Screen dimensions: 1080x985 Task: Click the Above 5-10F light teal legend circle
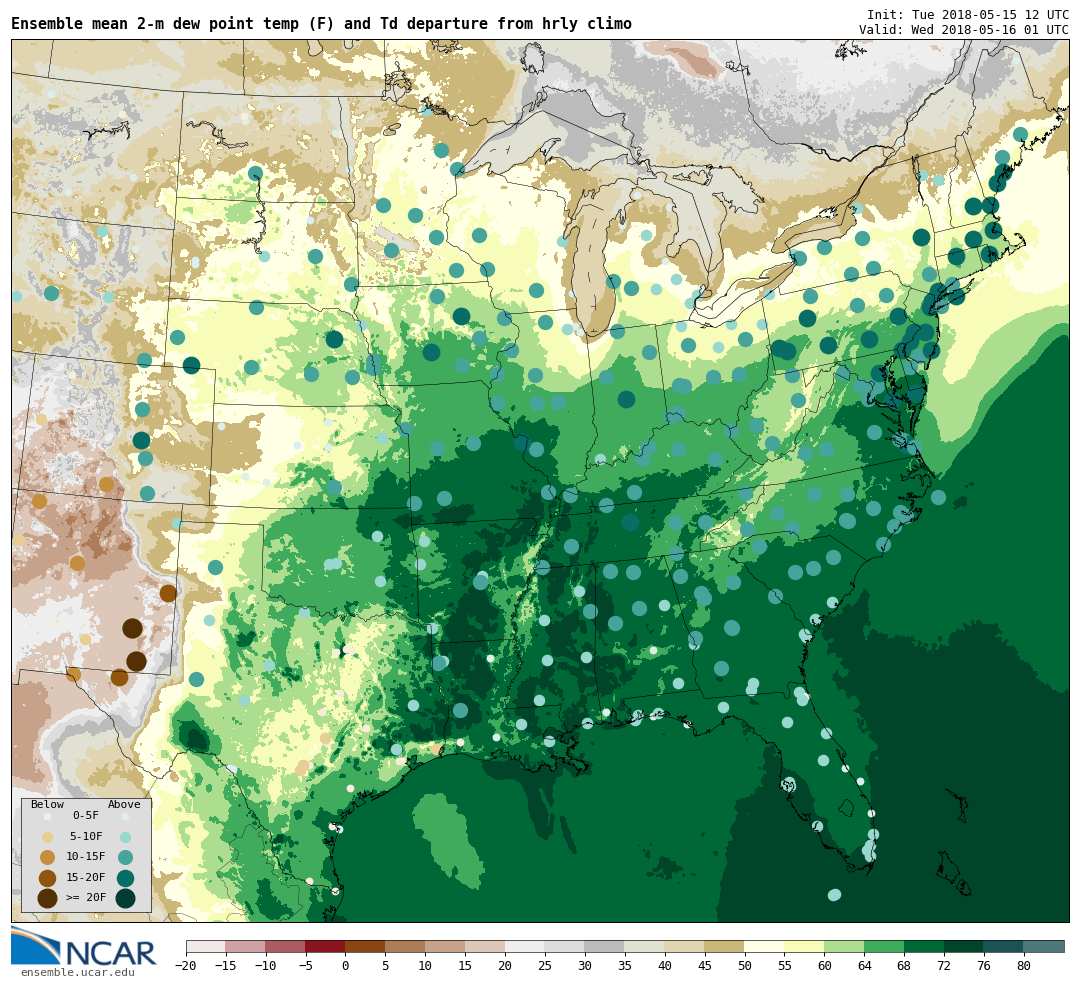(x=125, y=837)
